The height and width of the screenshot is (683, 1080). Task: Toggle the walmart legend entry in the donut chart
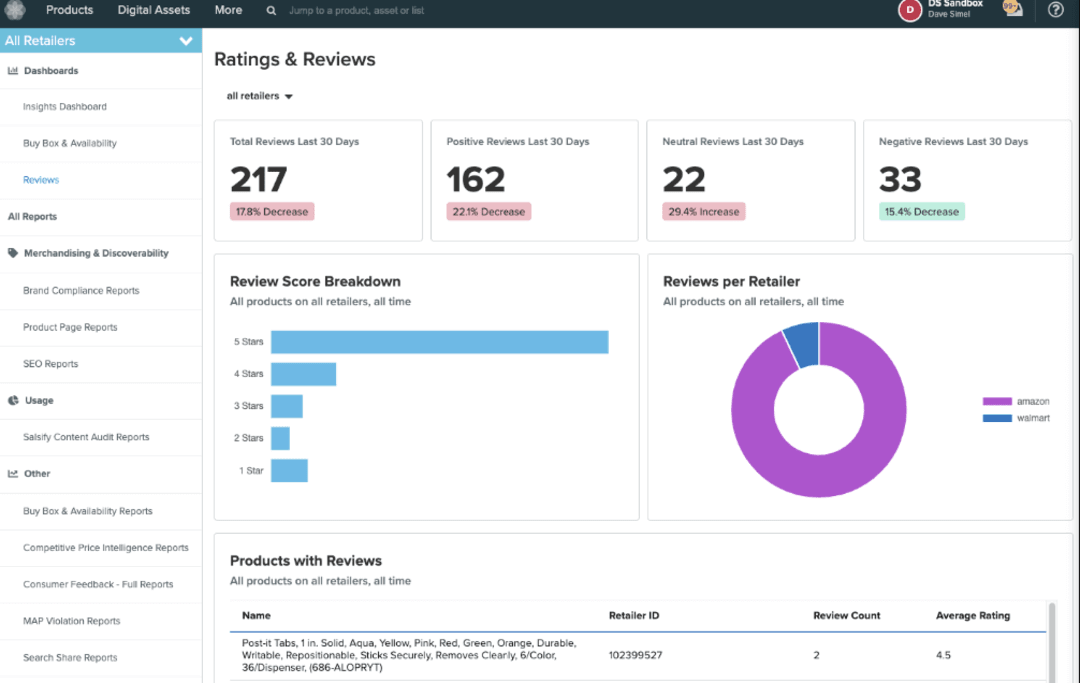point(1030,417)
